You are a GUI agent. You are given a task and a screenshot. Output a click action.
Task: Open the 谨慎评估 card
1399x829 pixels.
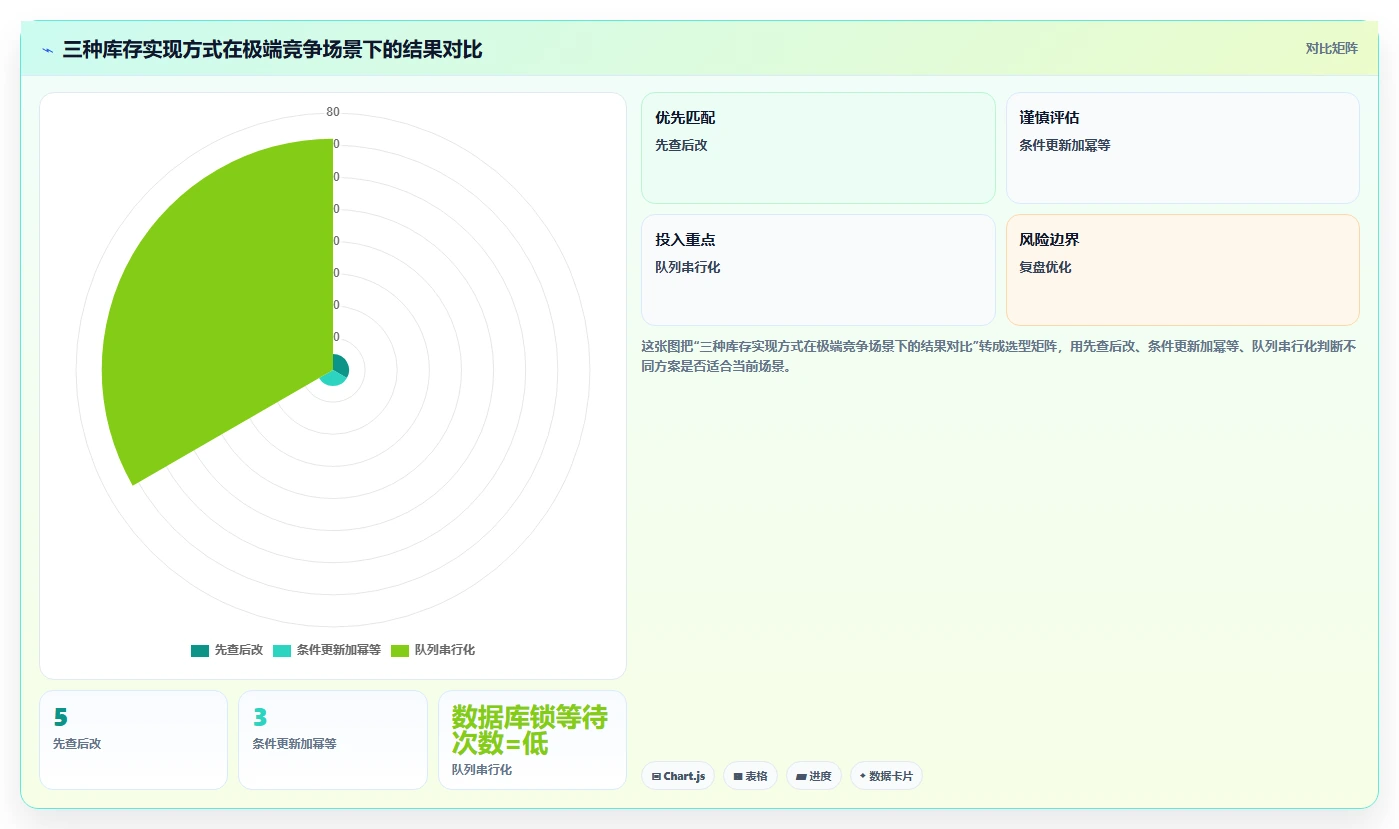point(1182,148)
